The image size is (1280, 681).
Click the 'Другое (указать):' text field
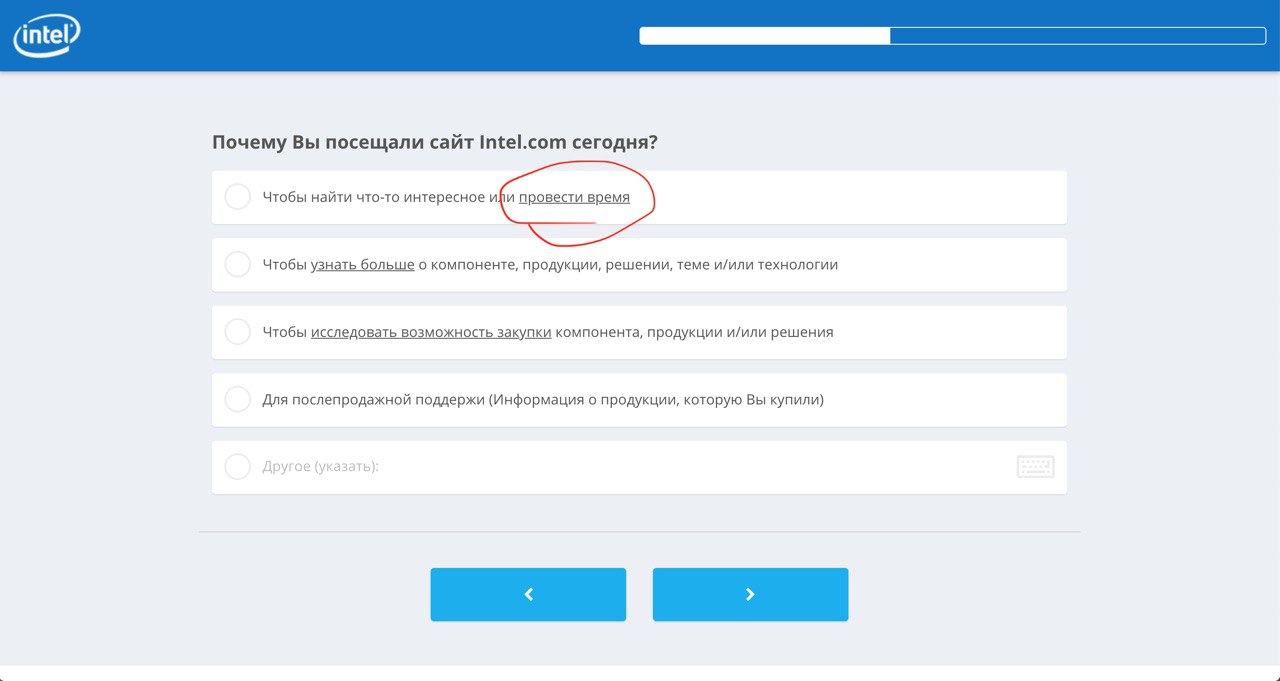click(x=639, y=467)
